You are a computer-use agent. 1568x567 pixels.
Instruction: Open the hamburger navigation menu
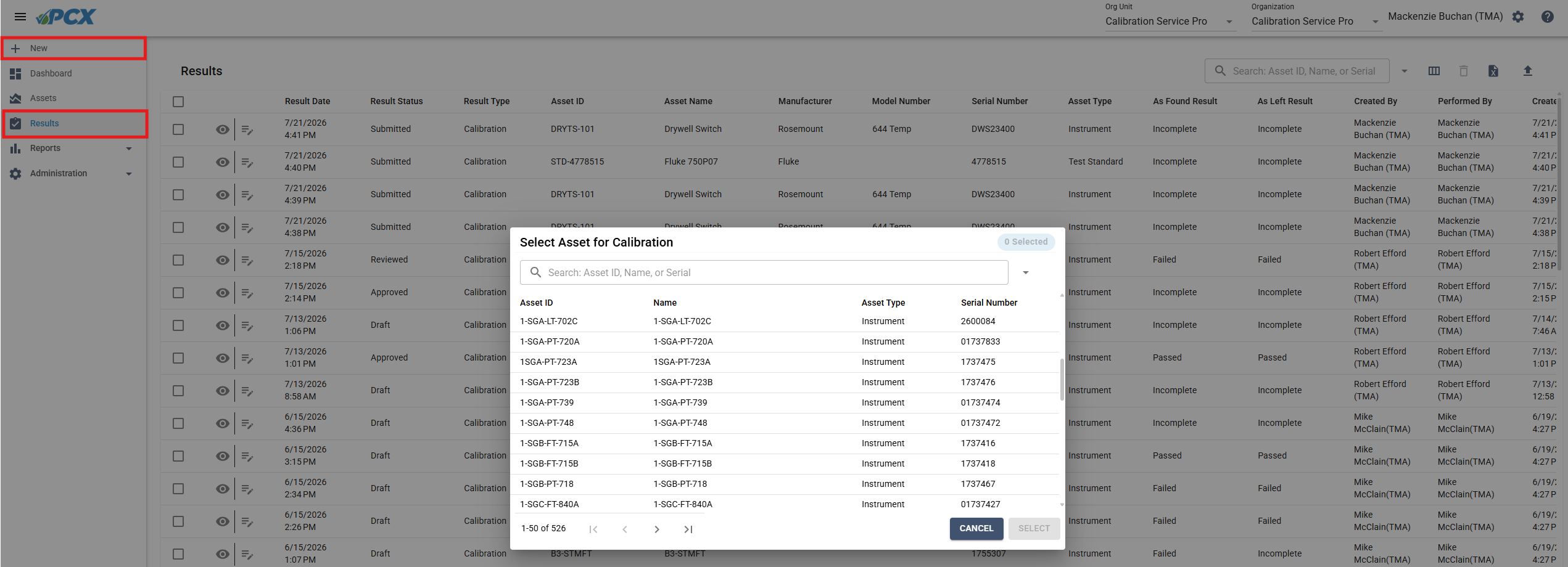pos(20,17)
